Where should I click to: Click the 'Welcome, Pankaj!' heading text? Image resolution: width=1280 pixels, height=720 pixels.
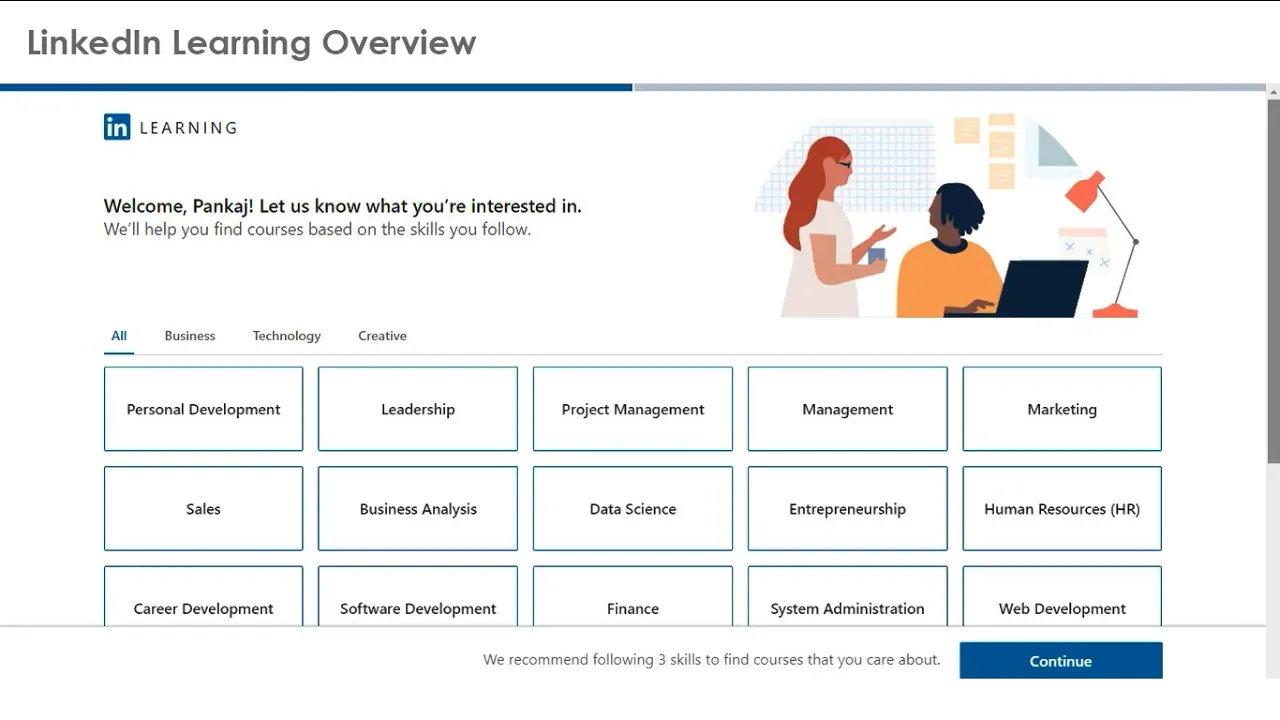click(x=343, y=206)
